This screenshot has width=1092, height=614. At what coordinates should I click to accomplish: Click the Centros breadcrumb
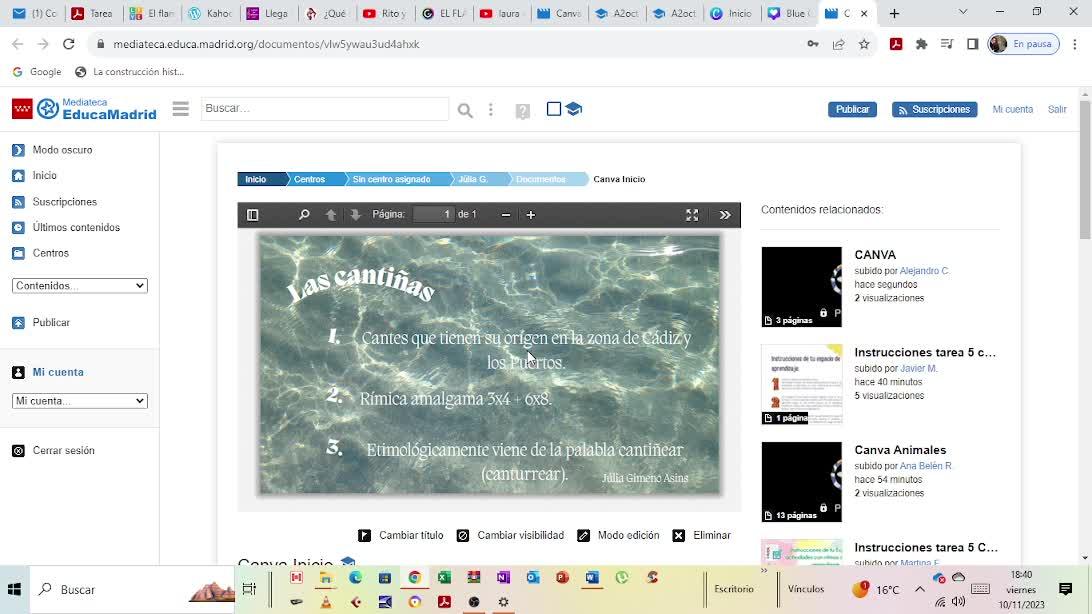click(x=309, y=179)
